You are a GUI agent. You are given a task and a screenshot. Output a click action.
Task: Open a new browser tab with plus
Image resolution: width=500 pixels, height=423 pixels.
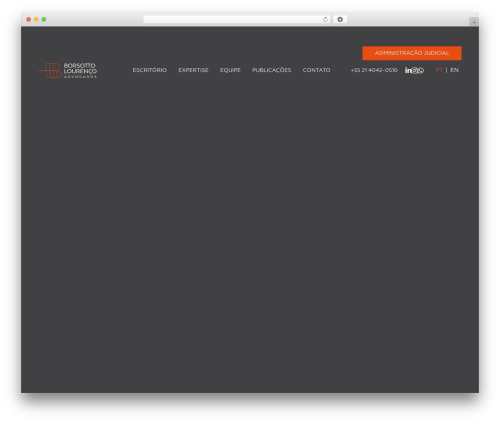click(x=474, y=22)
